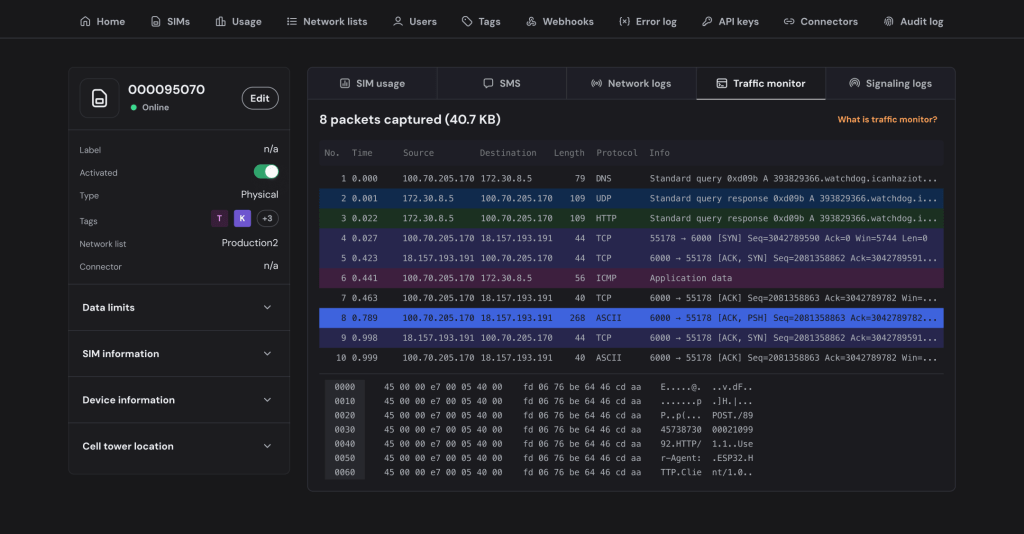This screenshot has width=1024, height=534.
Task: Click the Webhooks icon
Action: (531, 22)
